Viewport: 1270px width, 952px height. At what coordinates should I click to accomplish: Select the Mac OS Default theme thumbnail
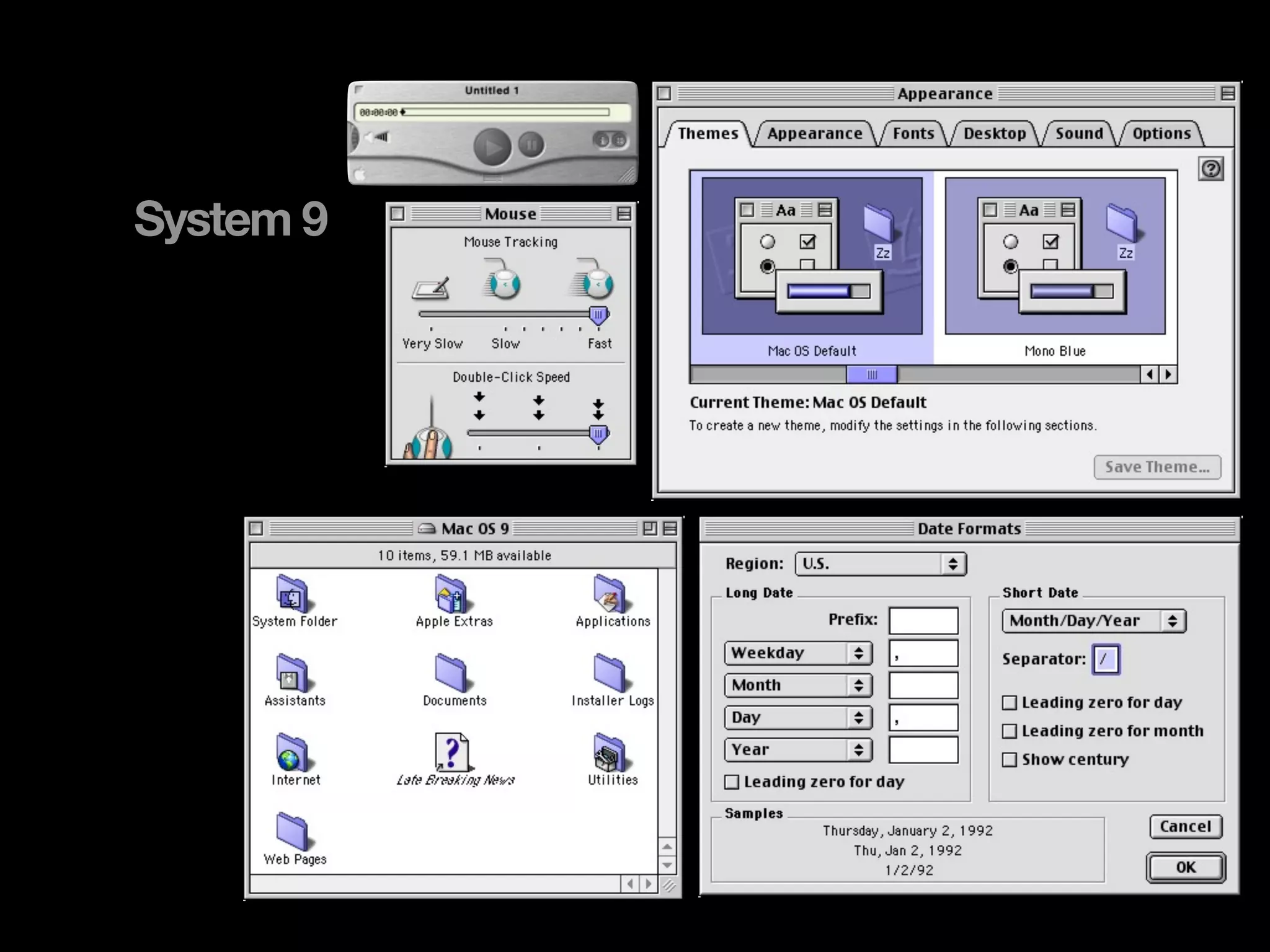[x=812, y=256]
